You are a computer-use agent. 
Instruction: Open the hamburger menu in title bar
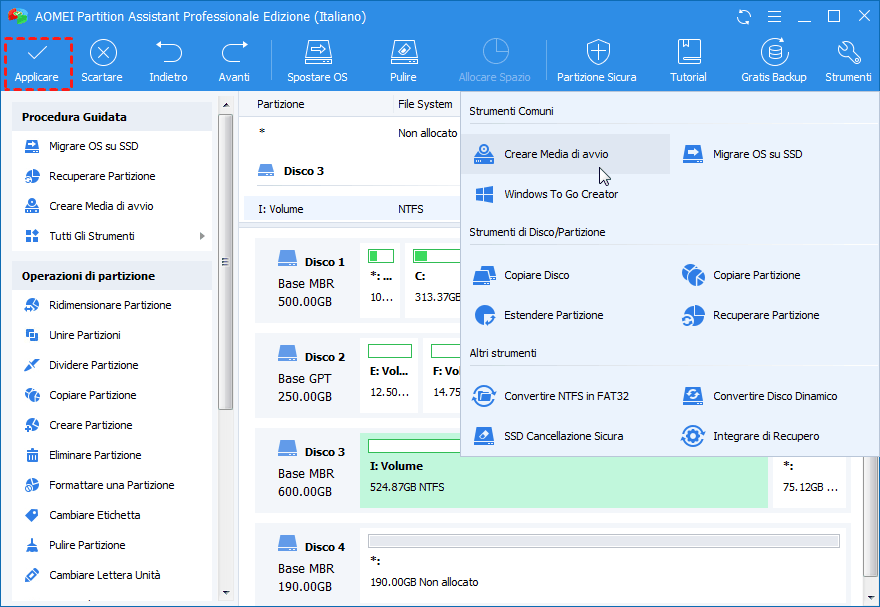point(773,17)
